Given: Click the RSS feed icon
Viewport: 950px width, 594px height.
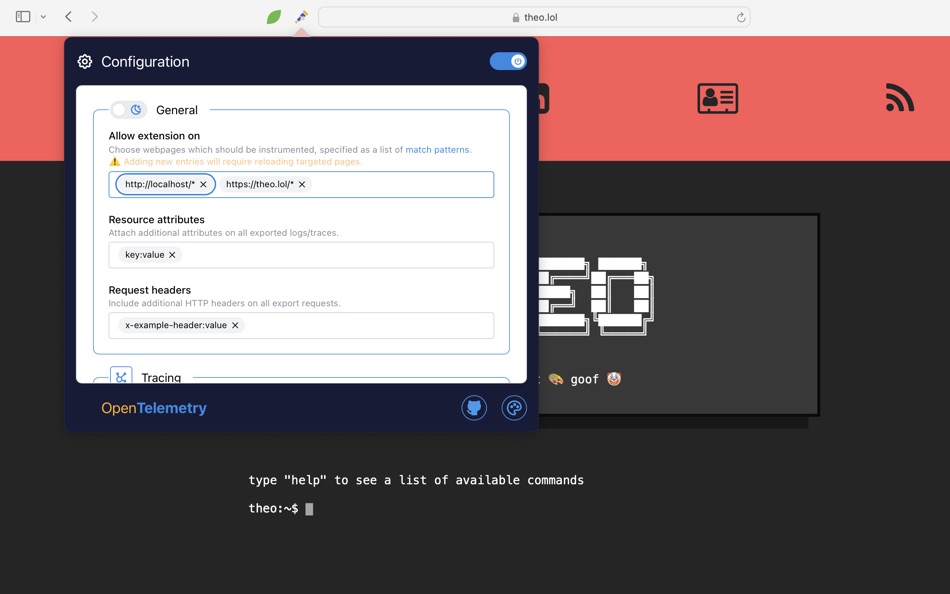Looking at the screenshot, I should (899, 98).
